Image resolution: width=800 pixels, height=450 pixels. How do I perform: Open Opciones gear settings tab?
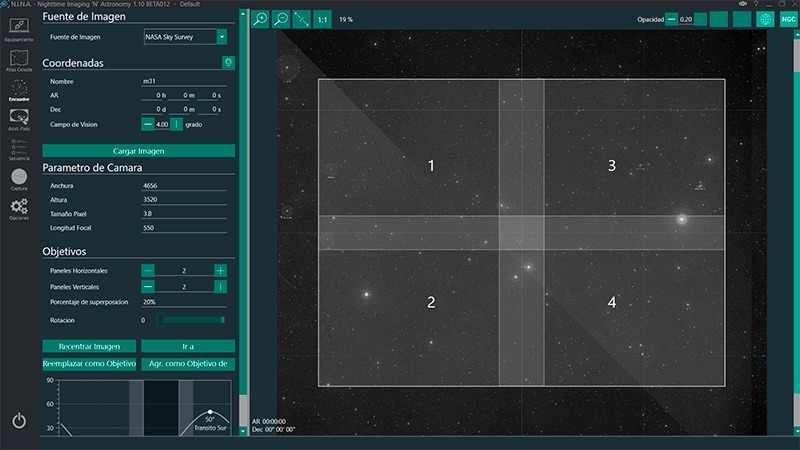point(19,209)
